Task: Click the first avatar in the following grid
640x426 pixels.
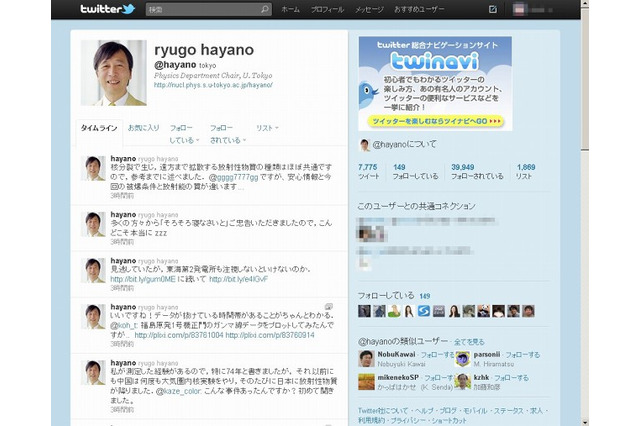Action: (364, 311)
